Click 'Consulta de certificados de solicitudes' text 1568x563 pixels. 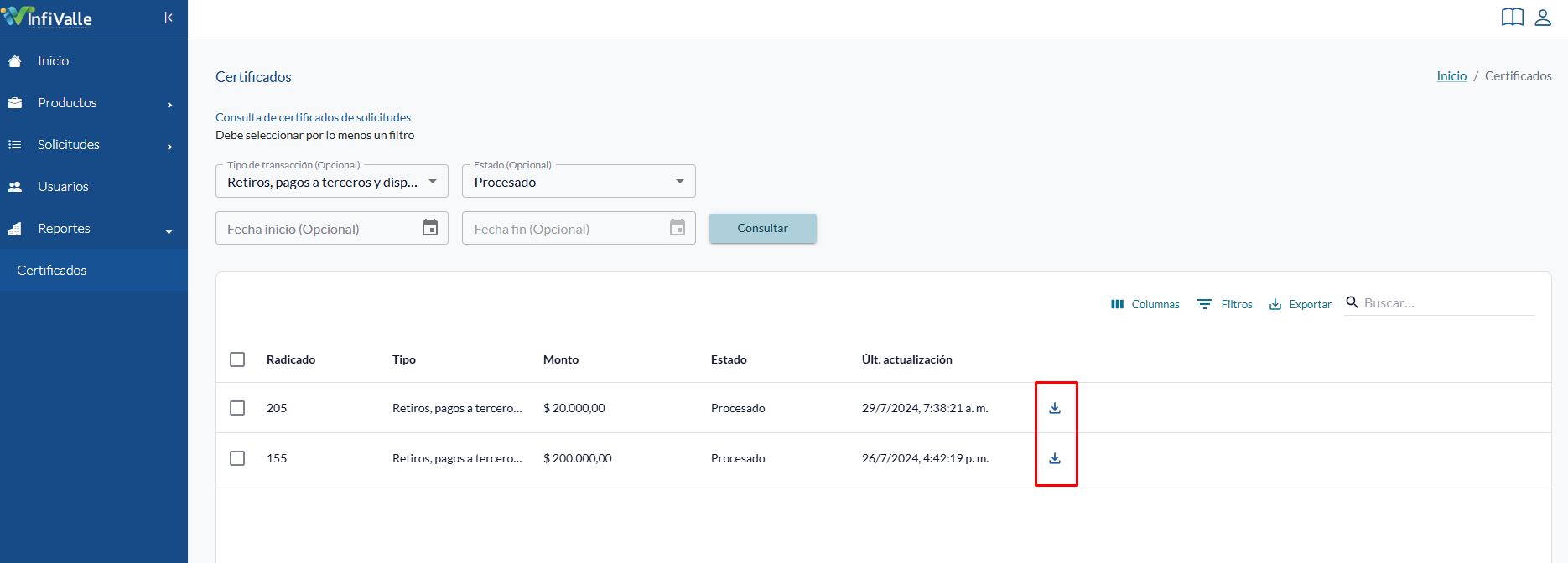pos(313,117)
